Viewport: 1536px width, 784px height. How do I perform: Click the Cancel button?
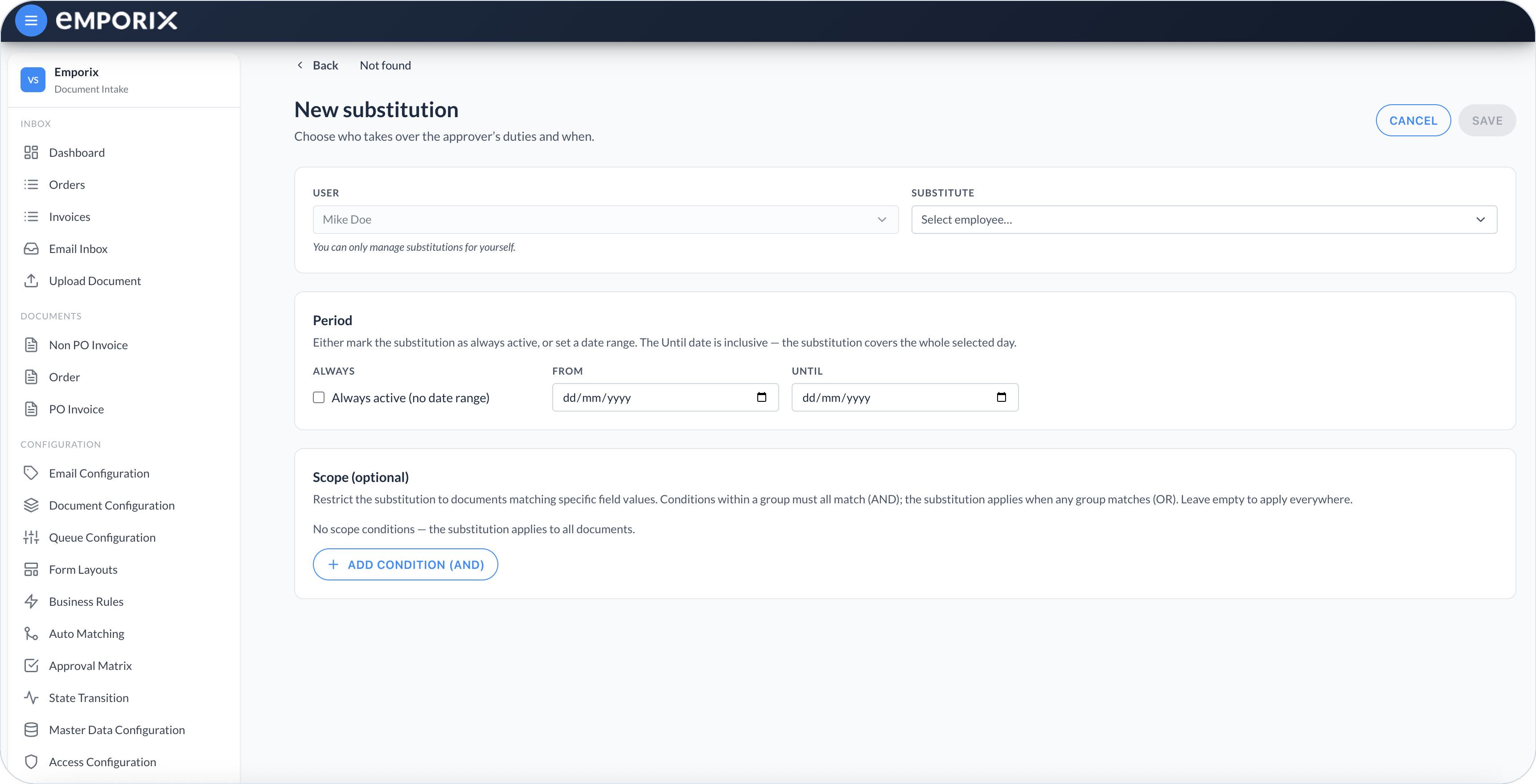[x=1413, y=120]
